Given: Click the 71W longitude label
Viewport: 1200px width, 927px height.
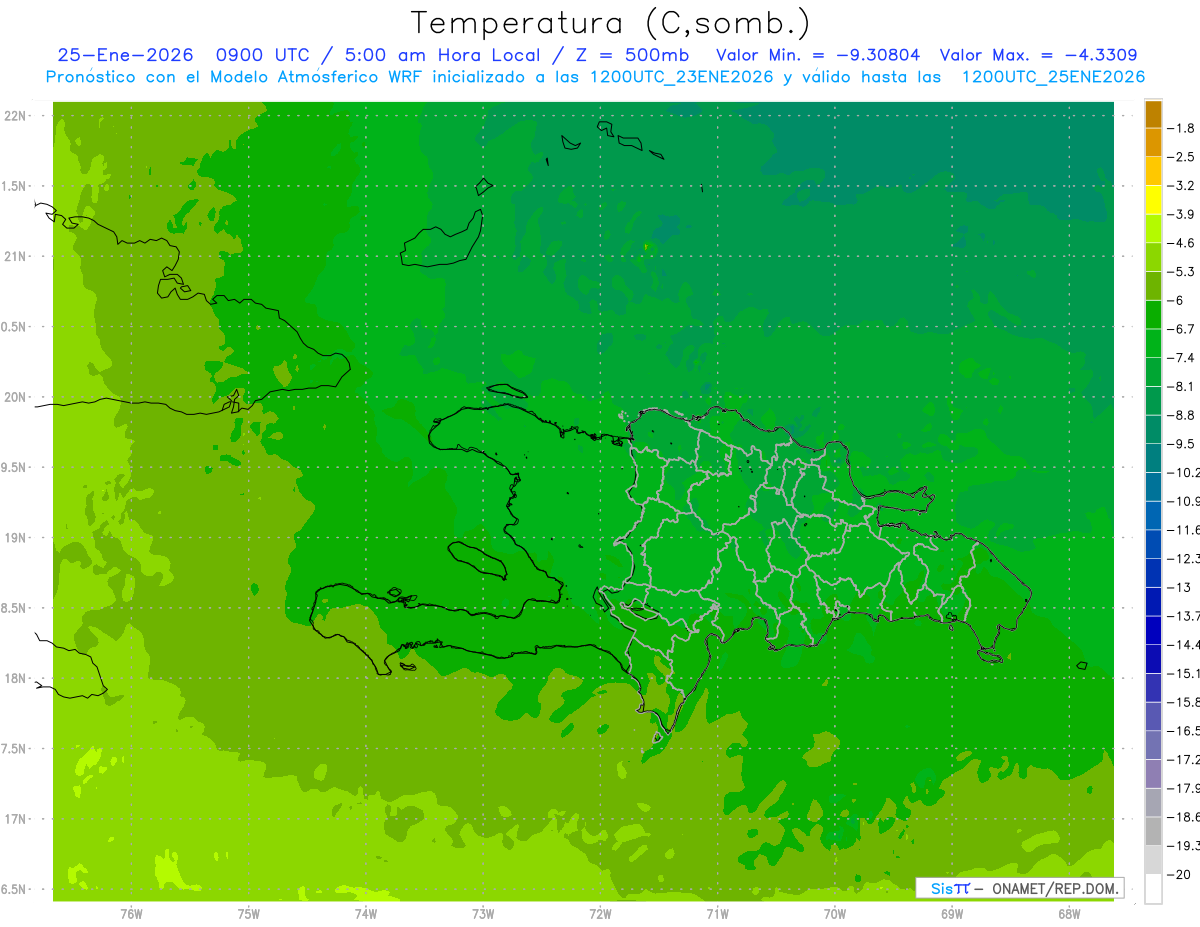Looking at the screenshot, I should [x=717, y=913].
